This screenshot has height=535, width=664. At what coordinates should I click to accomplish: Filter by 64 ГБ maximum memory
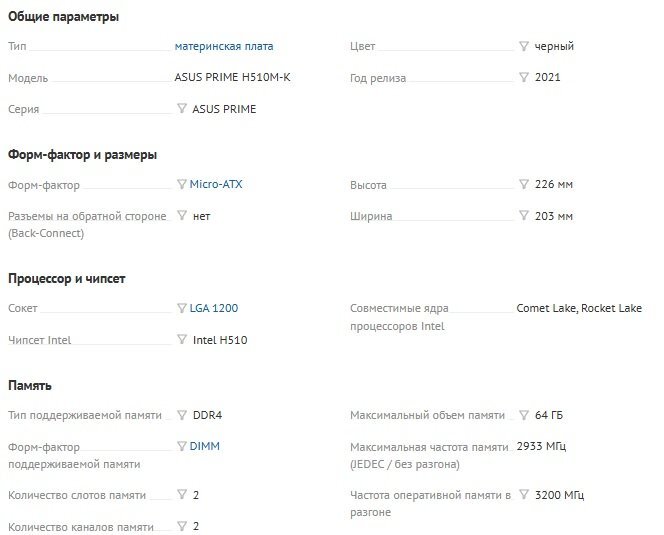(x=524, y=414)
